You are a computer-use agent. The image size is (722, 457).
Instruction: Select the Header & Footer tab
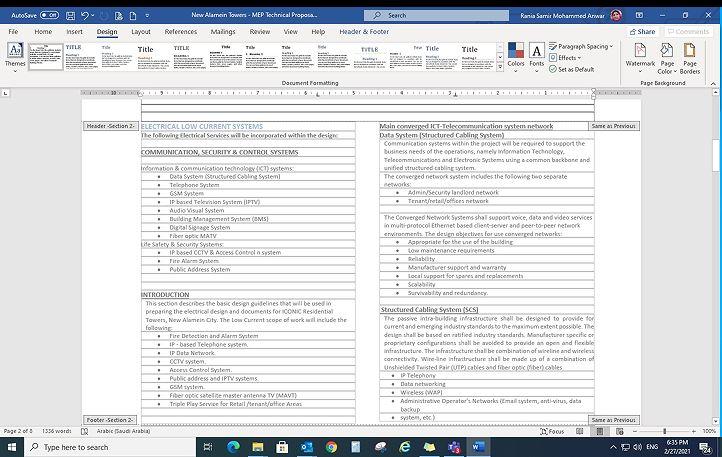(x=364, y=32)
